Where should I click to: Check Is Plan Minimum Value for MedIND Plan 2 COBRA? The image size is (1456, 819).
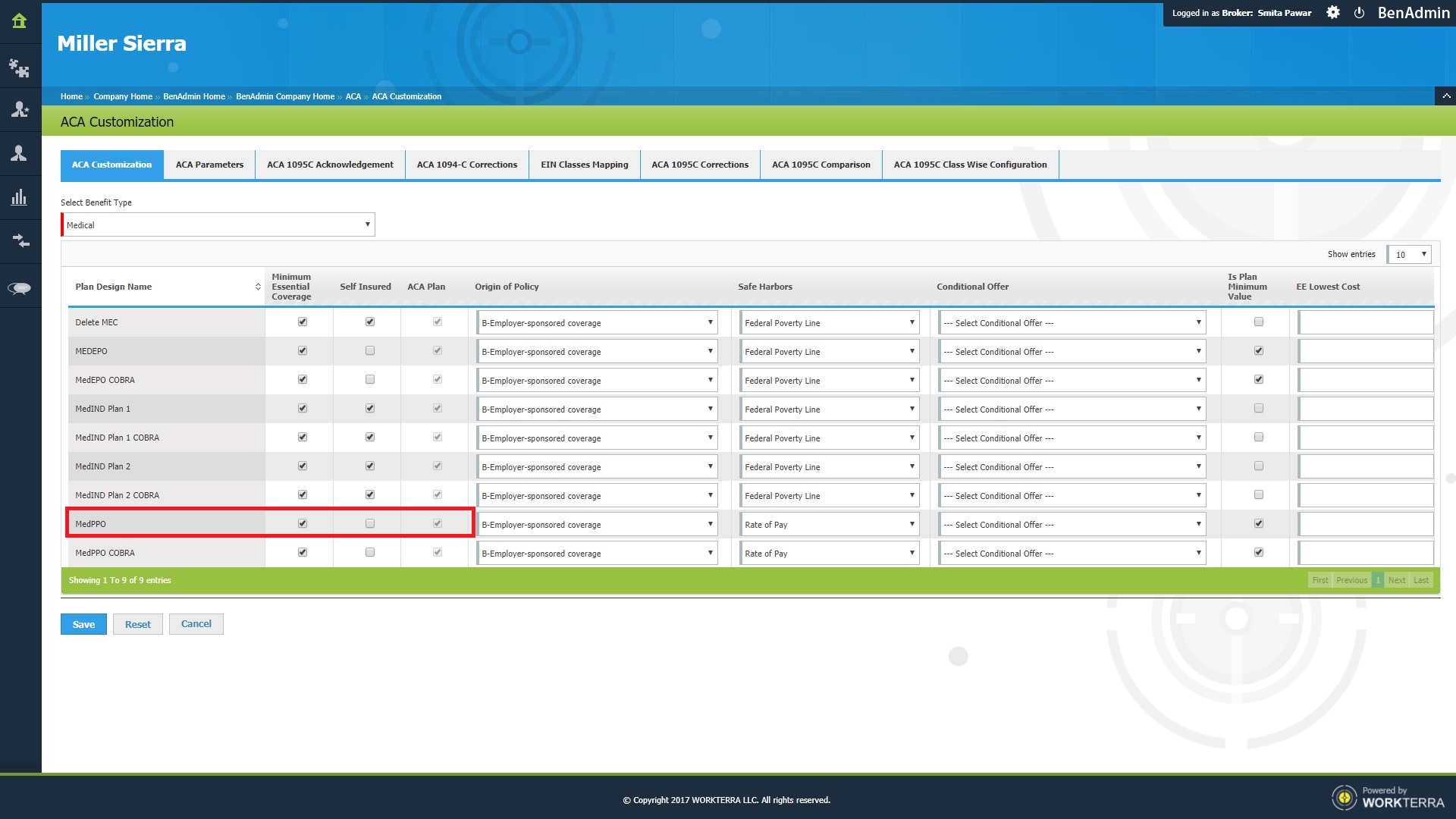(x=1259, y=494)
